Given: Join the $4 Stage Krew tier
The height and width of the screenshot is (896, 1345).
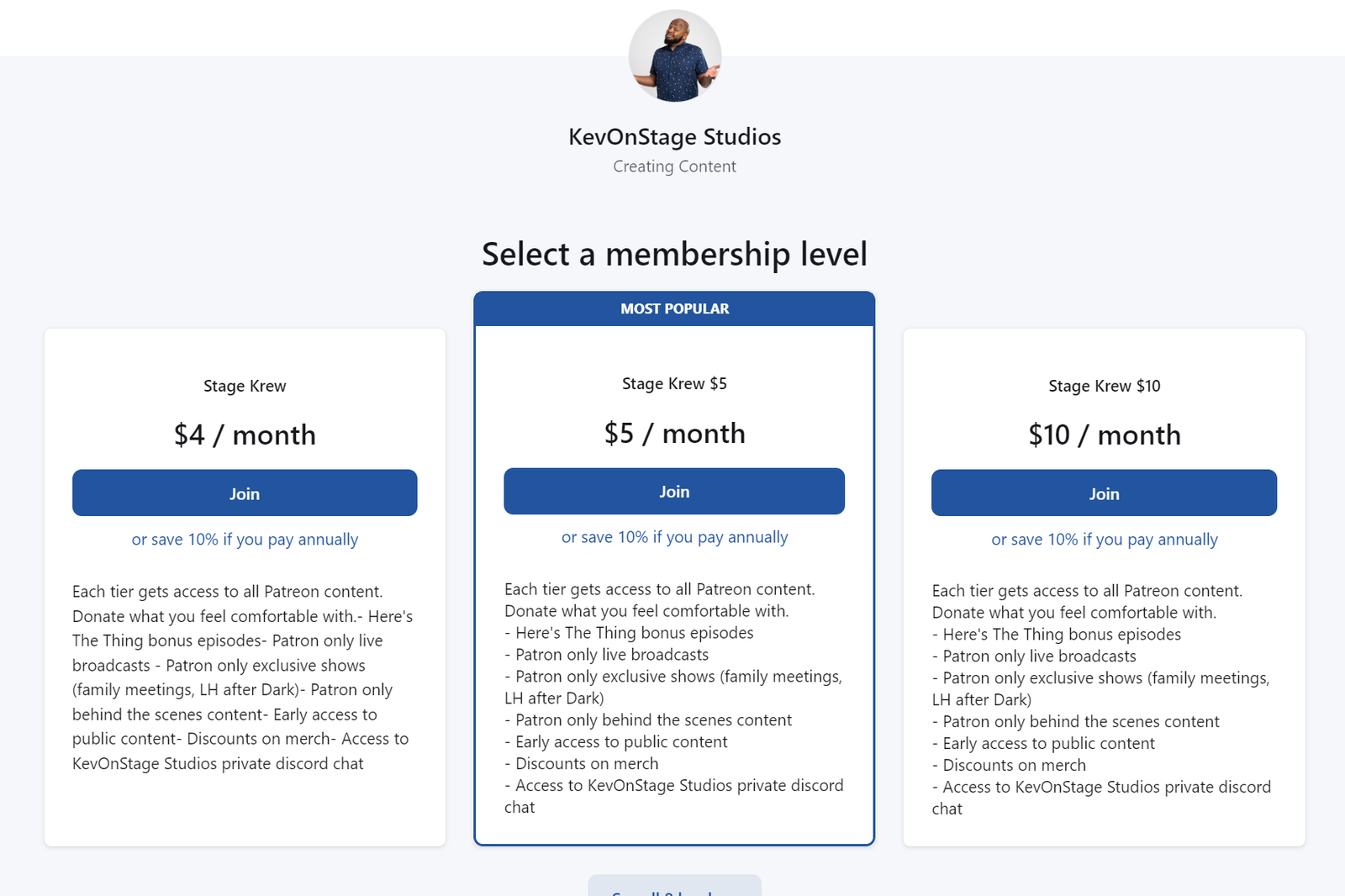Looking at the screenshot, I should click(245, 493).
